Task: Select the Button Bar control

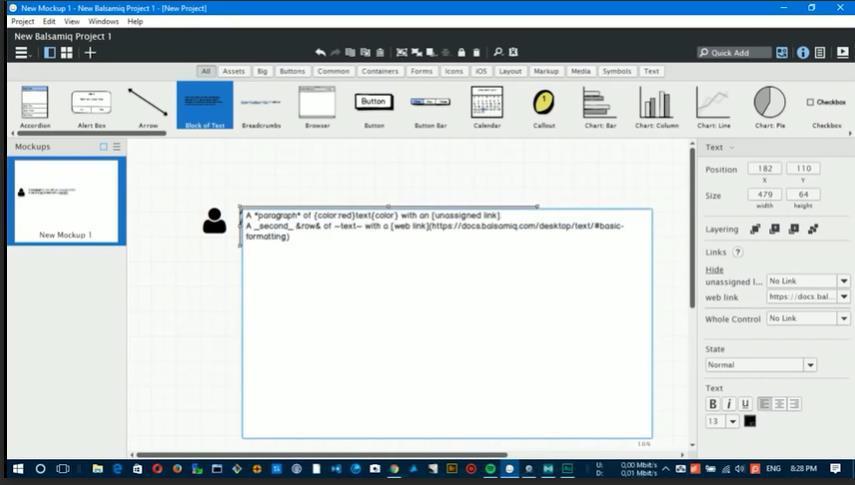Action: [x=430, y=106]
